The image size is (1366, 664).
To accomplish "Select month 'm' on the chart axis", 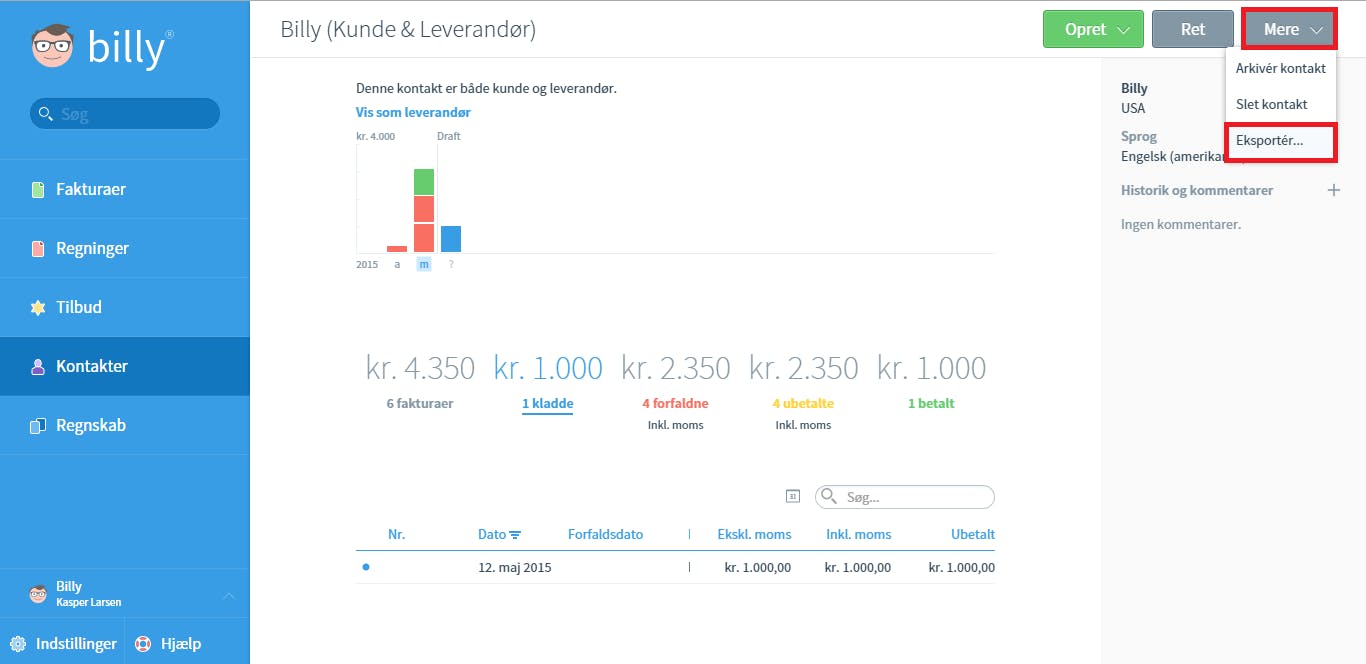I will point(424,264).
